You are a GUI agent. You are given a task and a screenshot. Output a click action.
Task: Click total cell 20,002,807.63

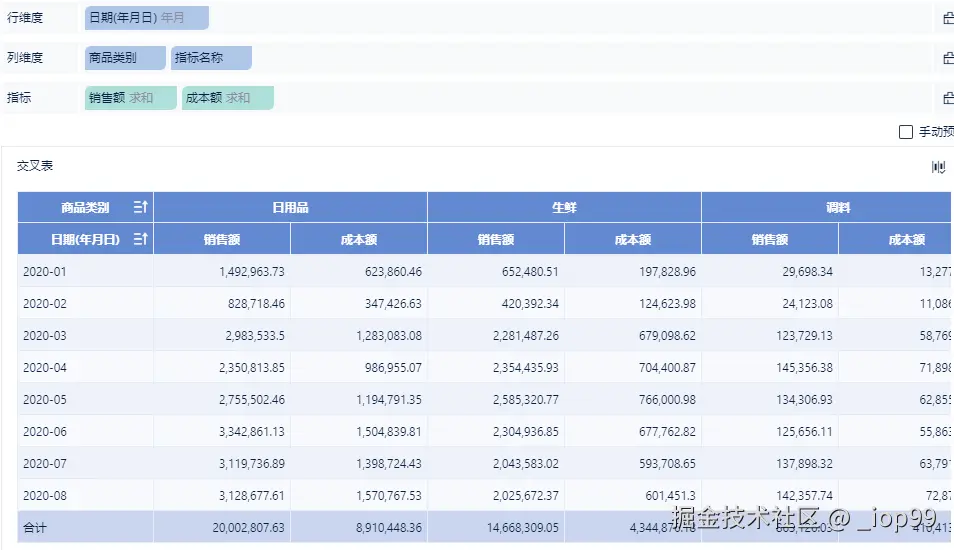coord(248,527)
